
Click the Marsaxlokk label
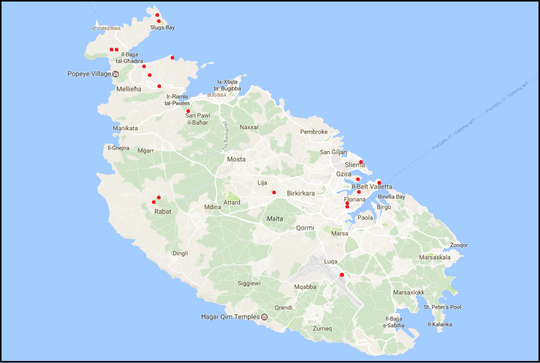tap(409, 292)
